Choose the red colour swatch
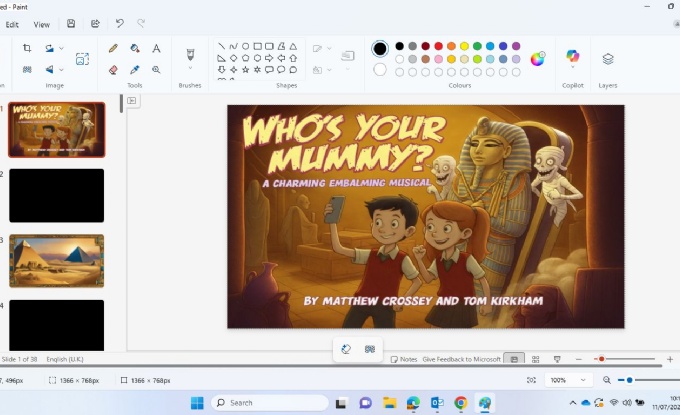This screenshot has width=680, height=415. tap(438, 46)
